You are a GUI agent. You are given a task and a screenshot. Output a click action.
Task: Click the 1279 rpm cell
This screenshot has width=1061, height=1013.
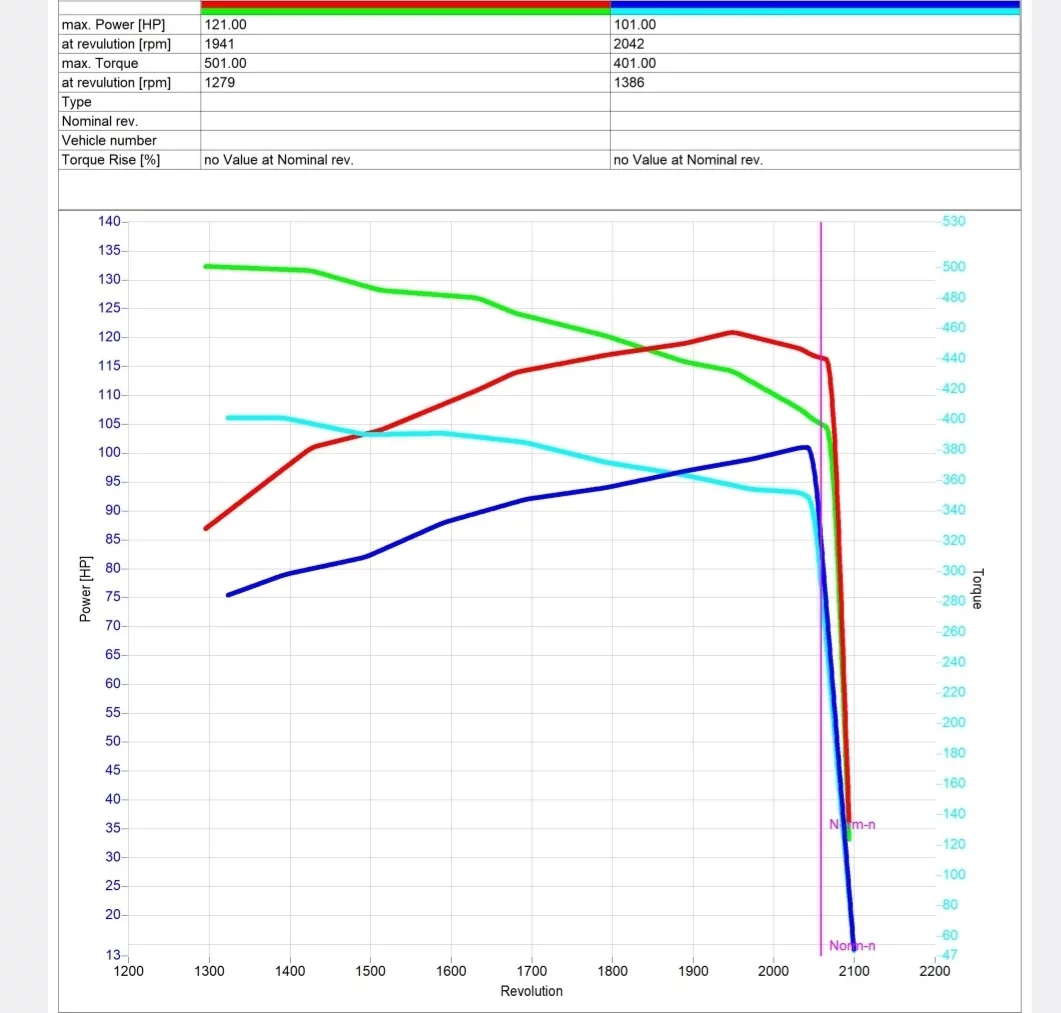click(219, 82)
